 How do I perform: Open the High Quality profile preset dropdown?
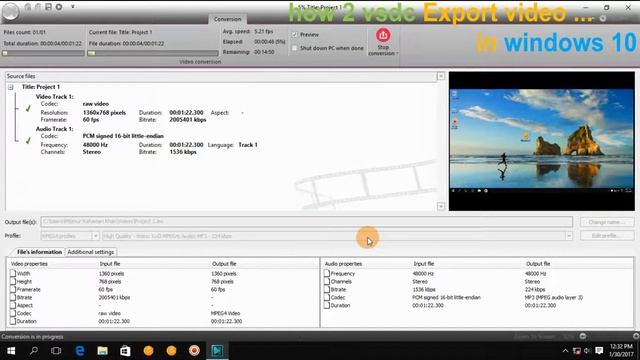569,236
